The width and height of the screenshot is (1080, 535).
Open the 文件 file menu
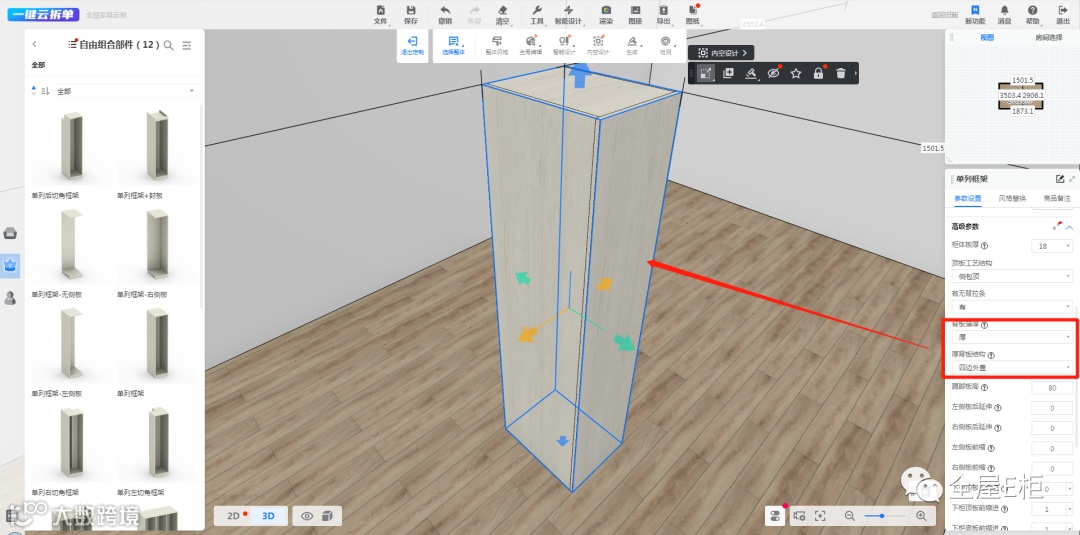tap(380, 14)
